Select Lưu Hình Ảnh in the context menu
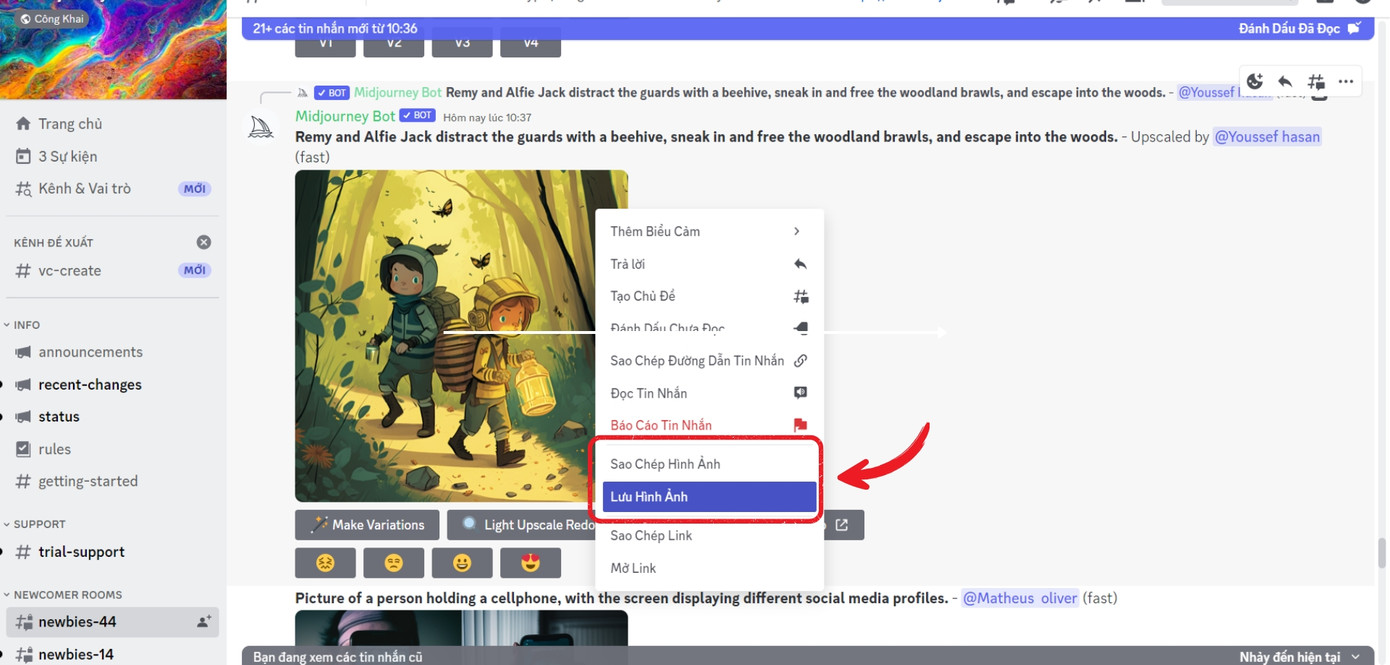Screen dimensions: 1390x665 click(x=709, y=497)
